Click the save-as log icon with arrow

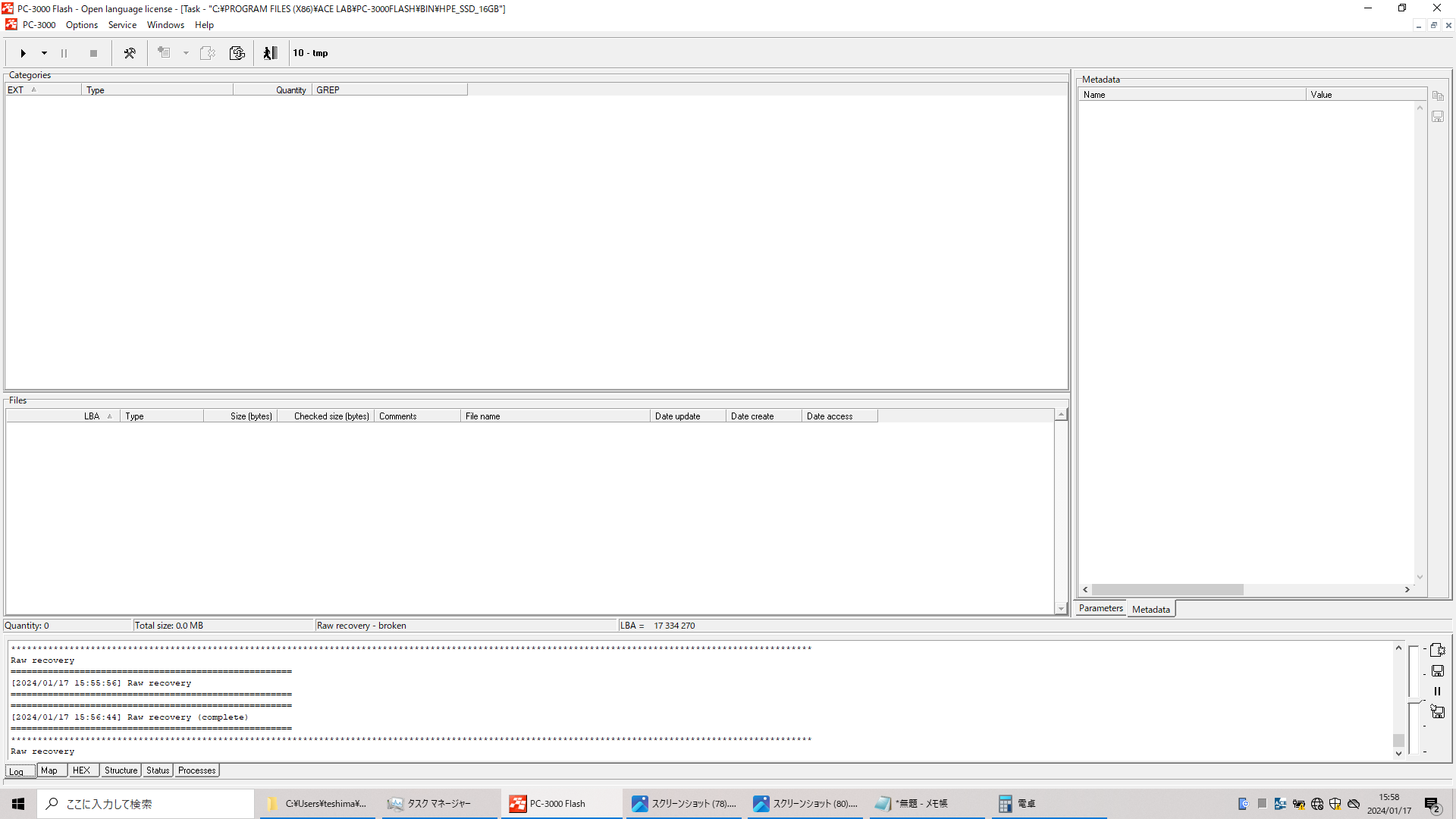pos(1437,712)
